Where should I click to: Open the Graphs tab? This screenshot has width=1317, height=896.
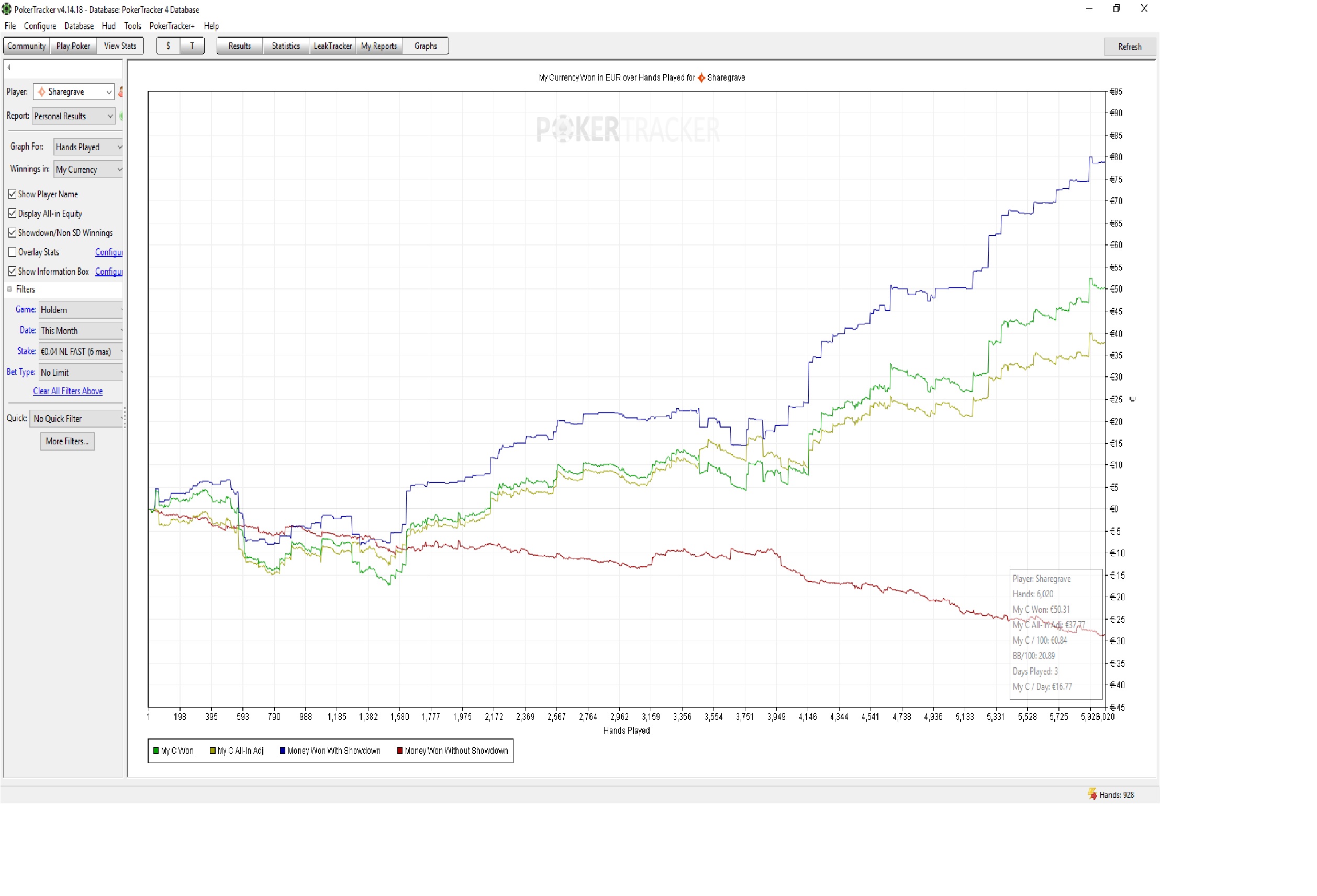click(426, 46)
